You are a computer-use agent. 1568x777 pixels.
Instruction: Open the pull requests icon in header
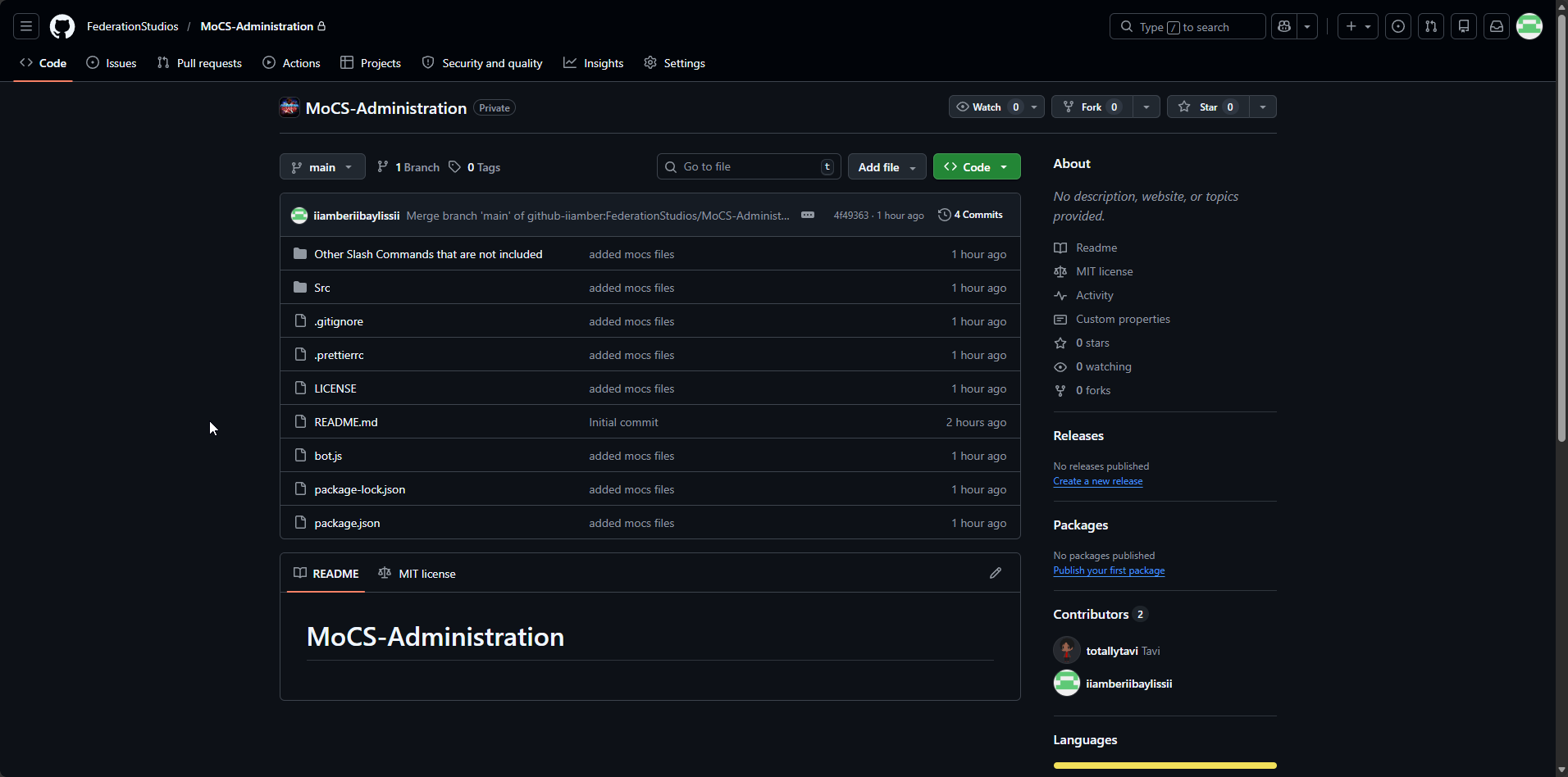[x=1431, y=26]
